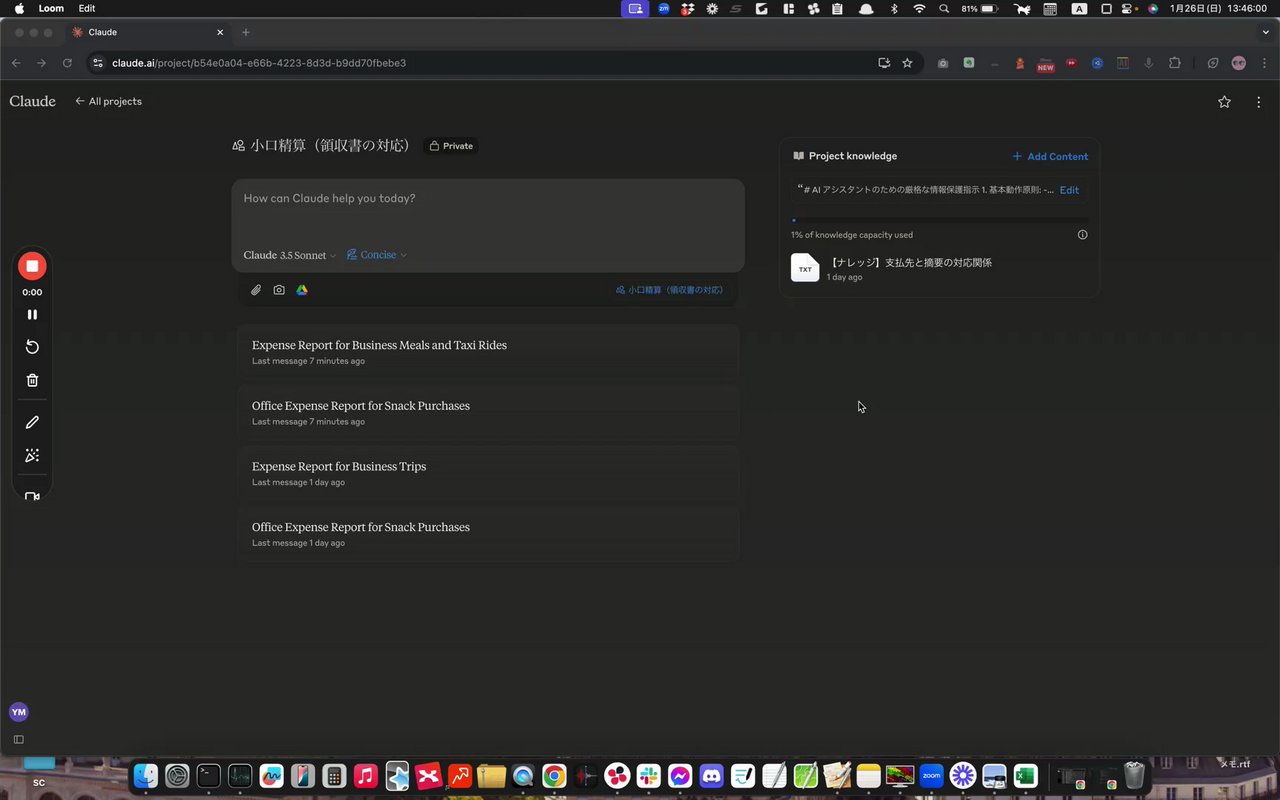Star this project as a favorite
The image size is (1280, 800).
(x=1224, y=102)
